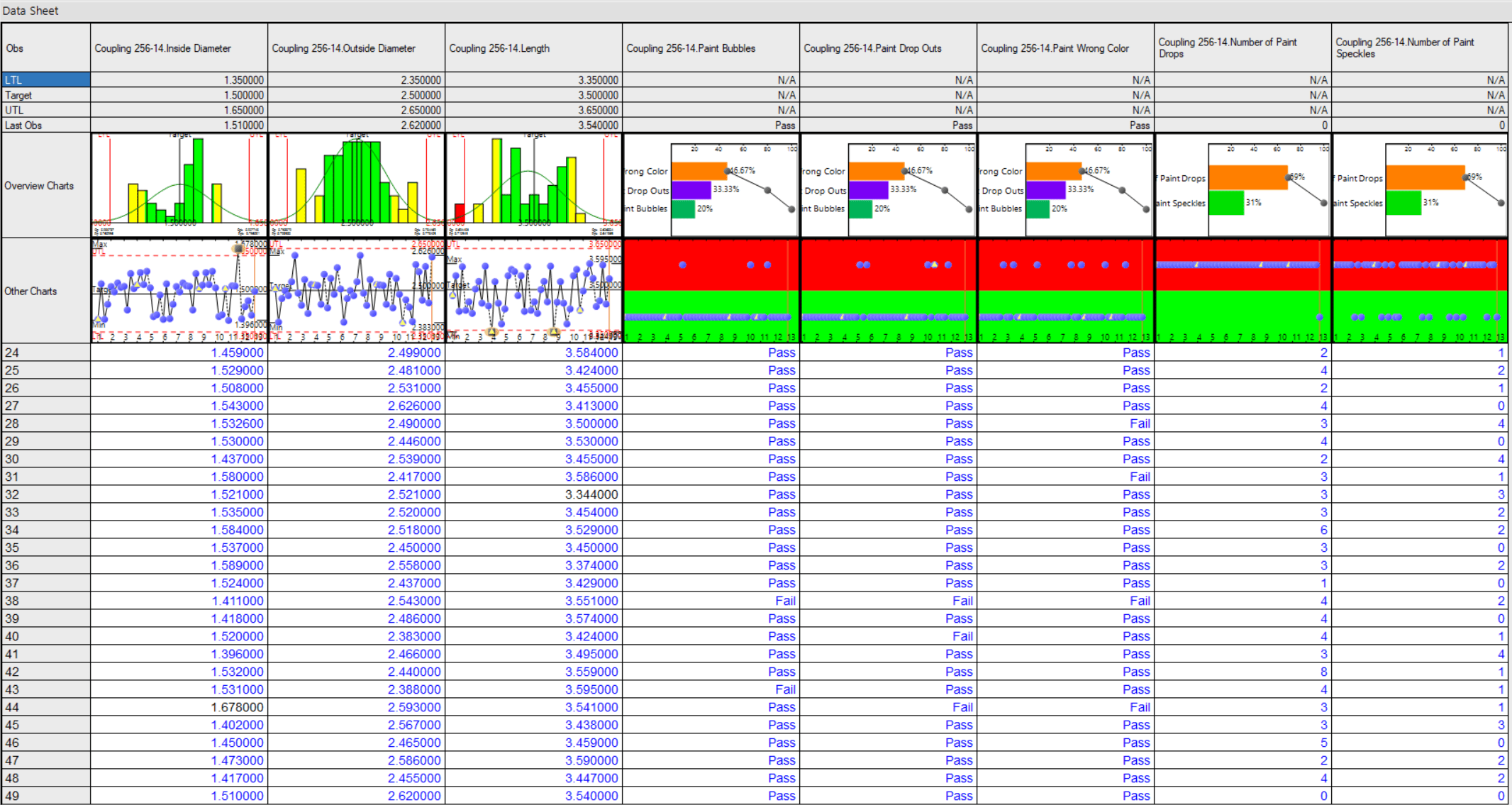Select observation row 38 header
Image resolution: width=1512 pixels, height=805 pixels.
pyautogui.click(x=46, y=601)
